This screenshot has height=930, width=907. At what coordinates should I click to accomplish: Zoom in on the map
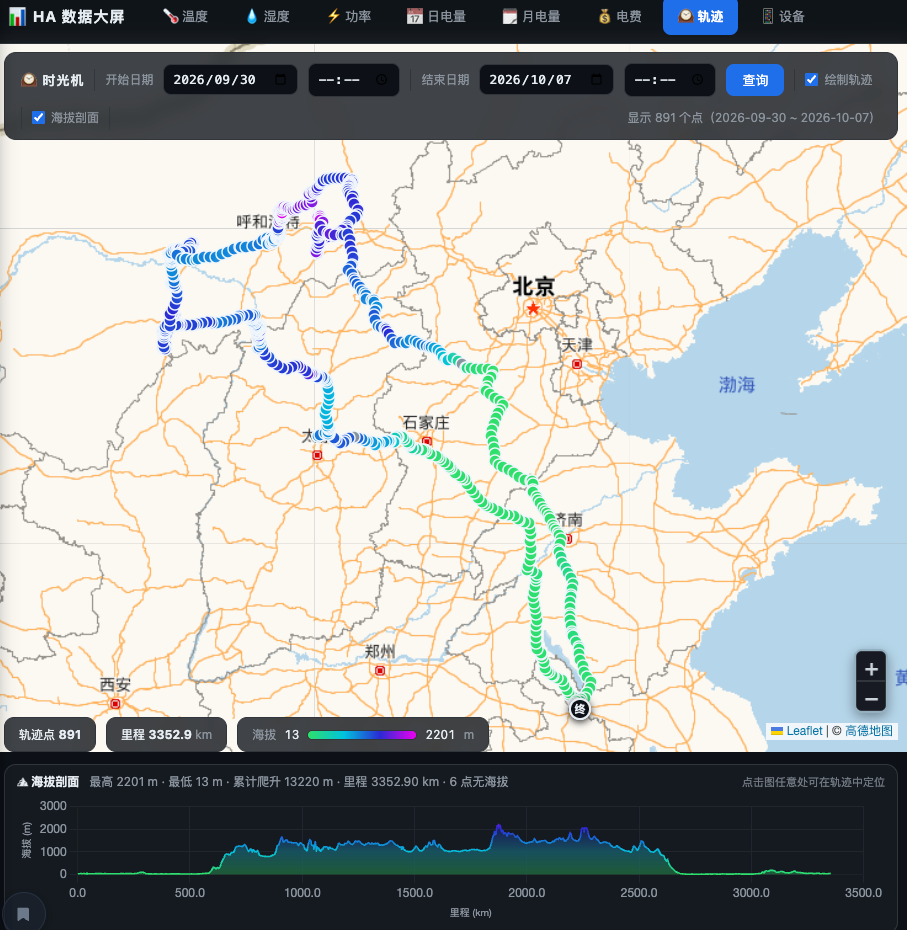point(871,669)
